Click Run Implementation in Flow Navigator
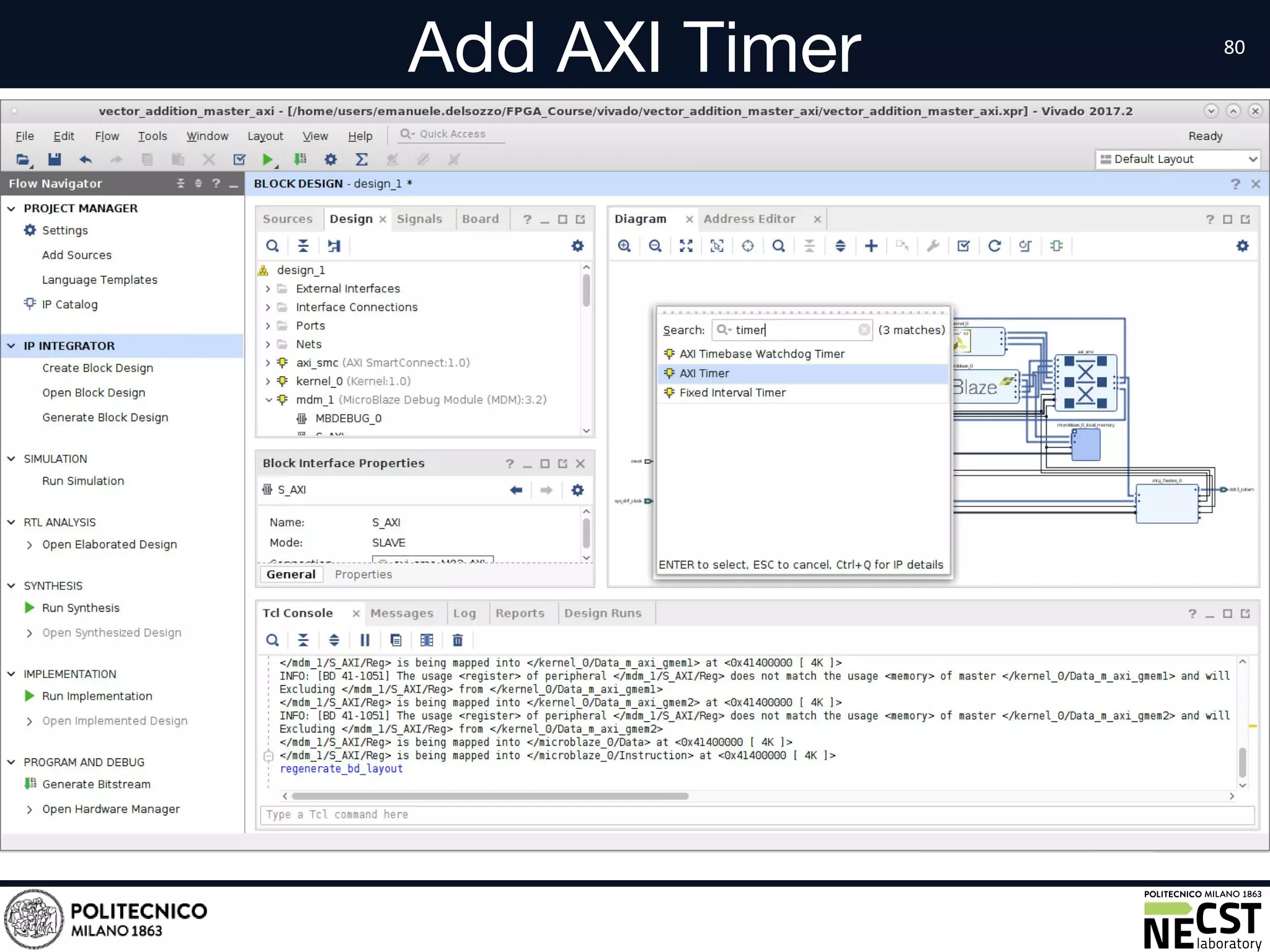1270x952 pixels. click(97, 696)
